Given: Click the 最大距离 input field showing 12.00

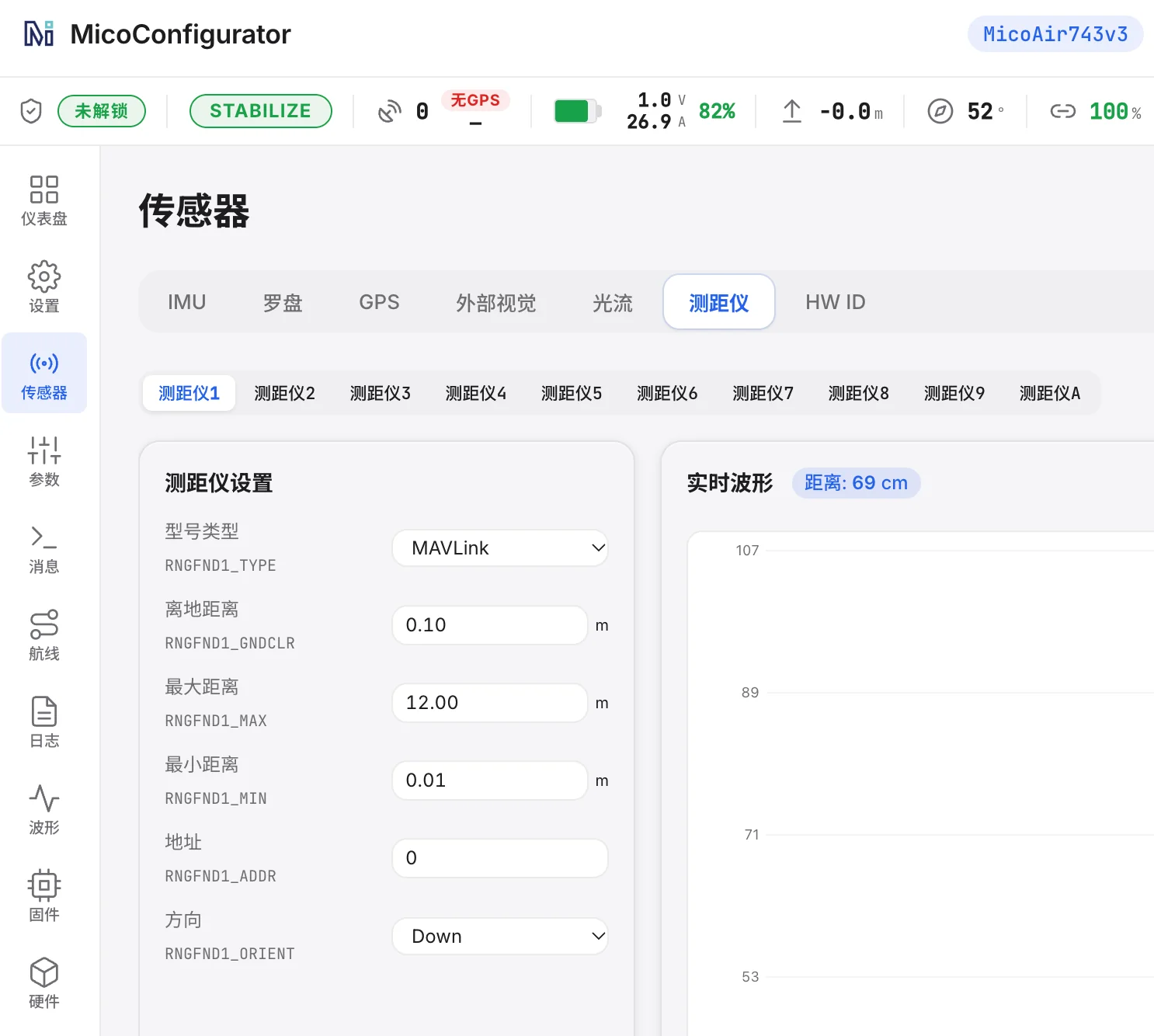Looking at the screenshot, I should tap(490, 703).
